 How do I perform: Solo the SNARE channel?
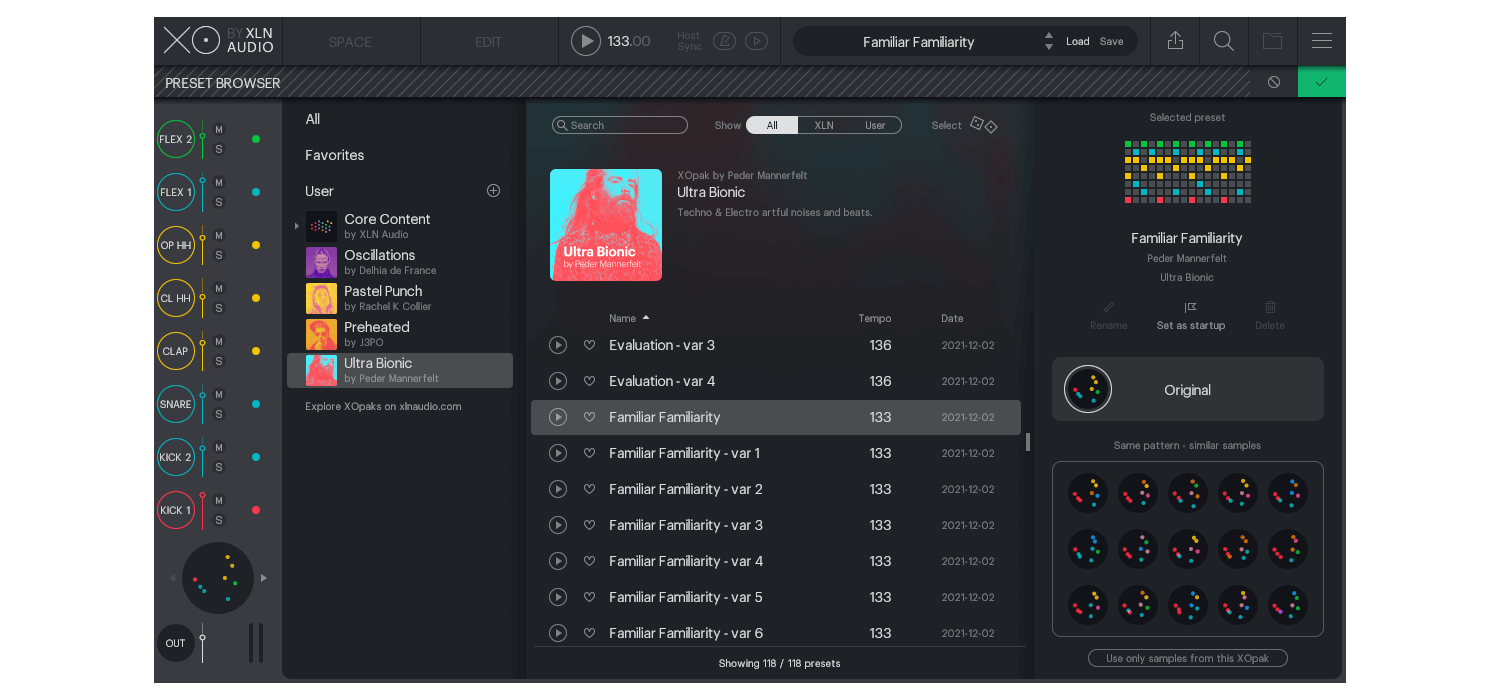[x=219, y=414]
